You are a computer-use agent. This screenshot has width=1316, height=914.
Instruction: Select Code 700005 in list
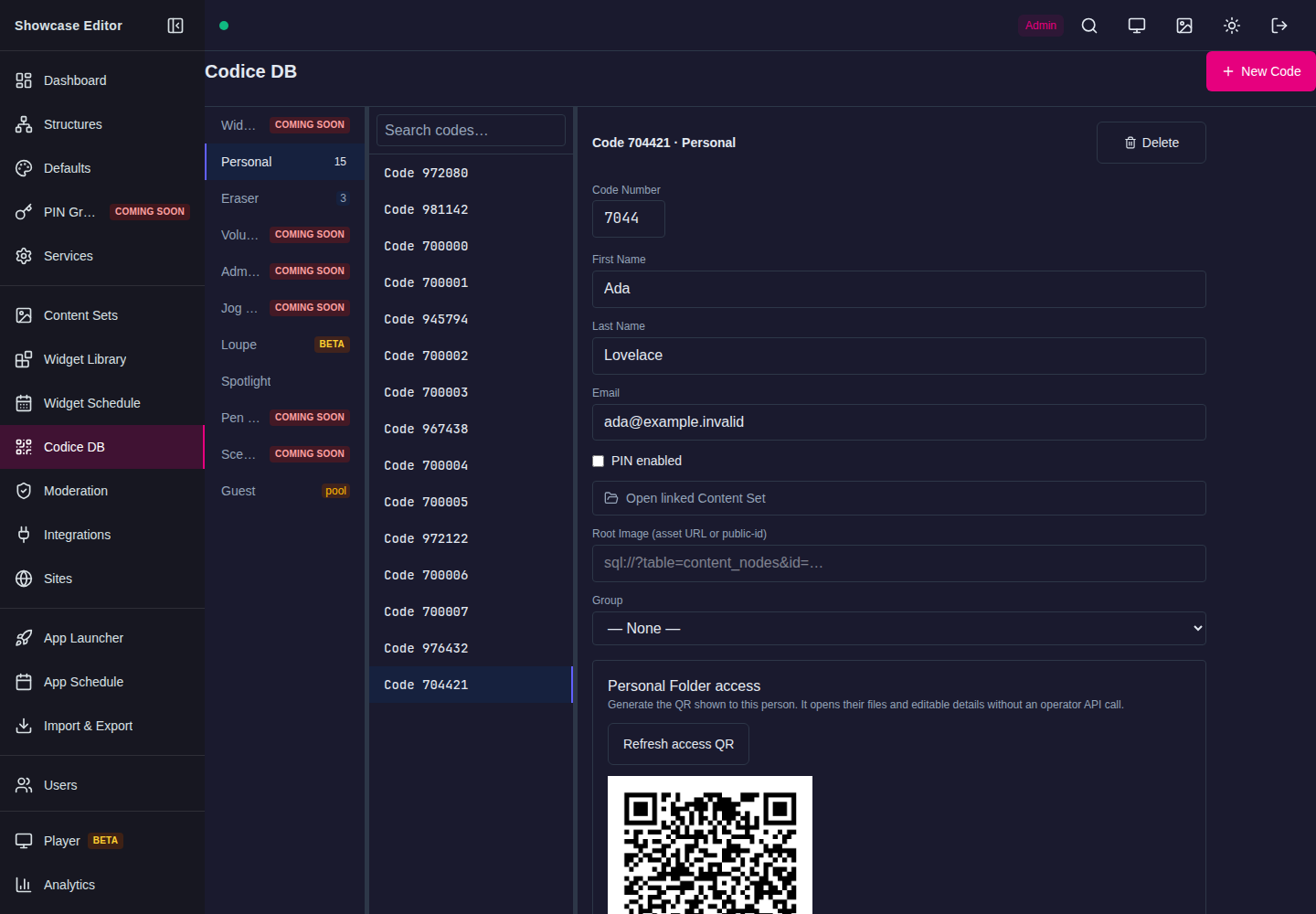point(471,502)
